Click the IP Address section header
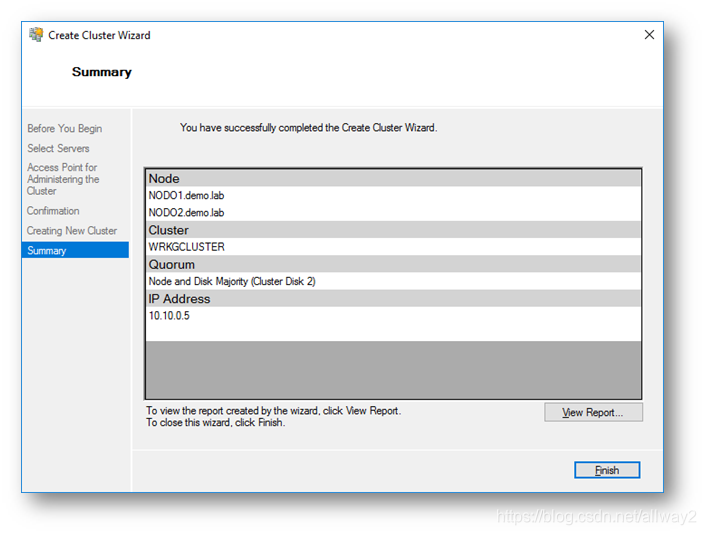706x535 pixels. point(394,298)
